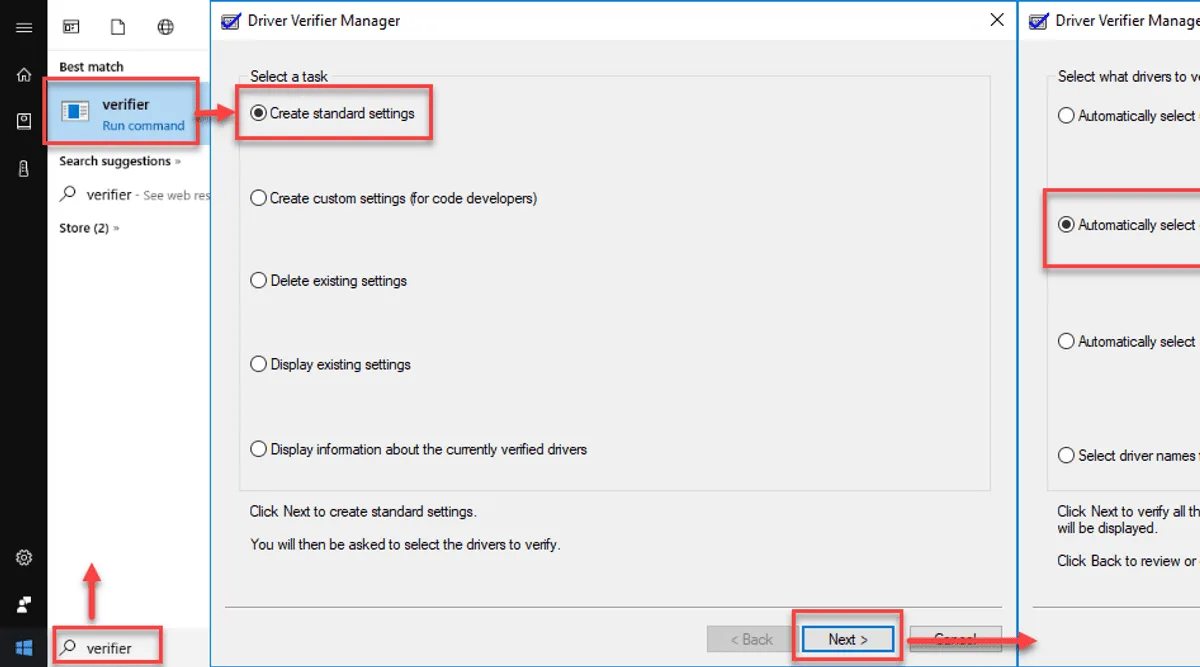The image size is (1200, 667).
Task: Click the verifier search input box
Action: coord(108,648)
